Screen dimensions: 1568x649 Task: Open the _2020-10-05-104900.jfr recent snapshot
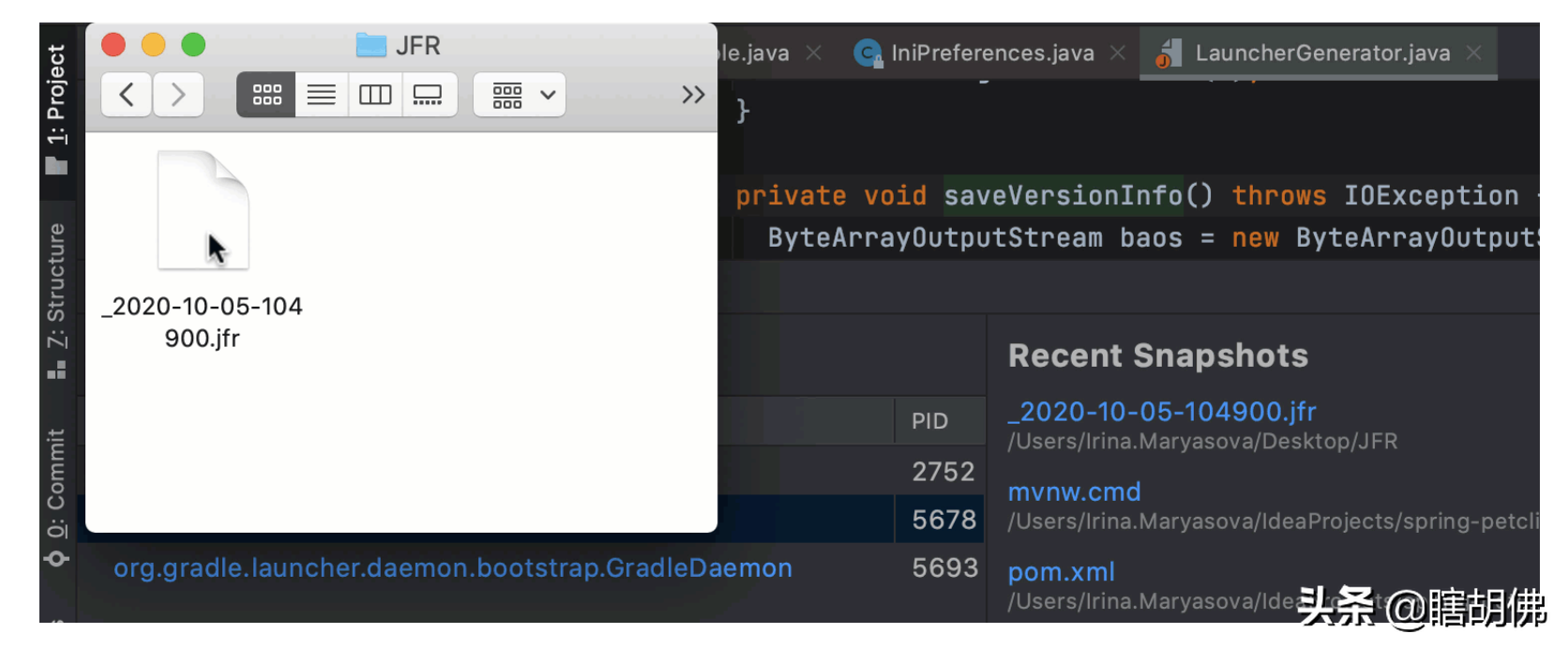[1162, 412]
